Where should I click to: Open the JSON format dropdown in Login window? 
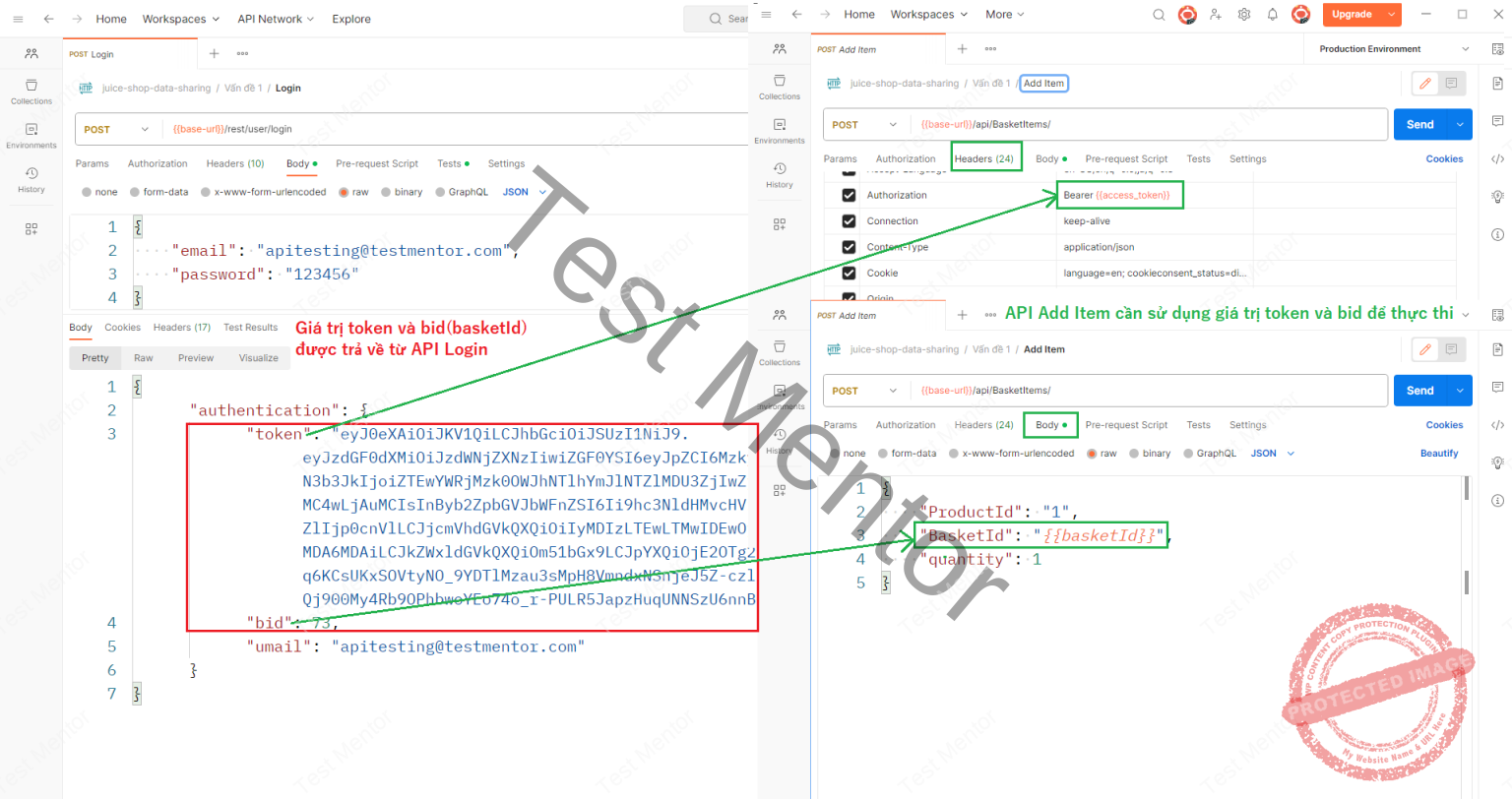click(525, 192)
